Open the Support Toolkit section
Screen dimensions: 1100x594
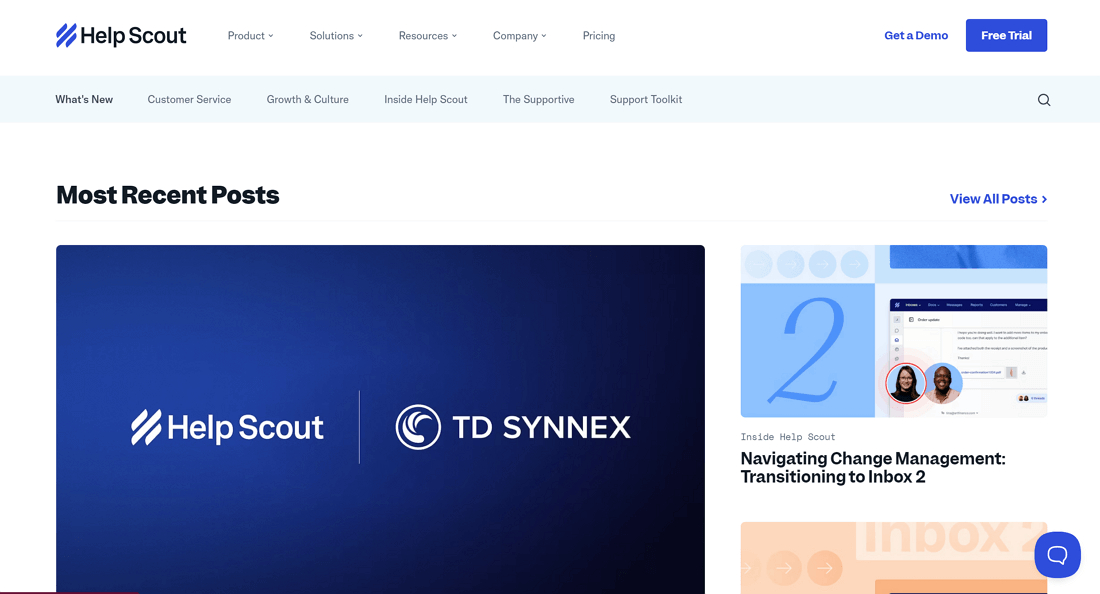point(646,100)
